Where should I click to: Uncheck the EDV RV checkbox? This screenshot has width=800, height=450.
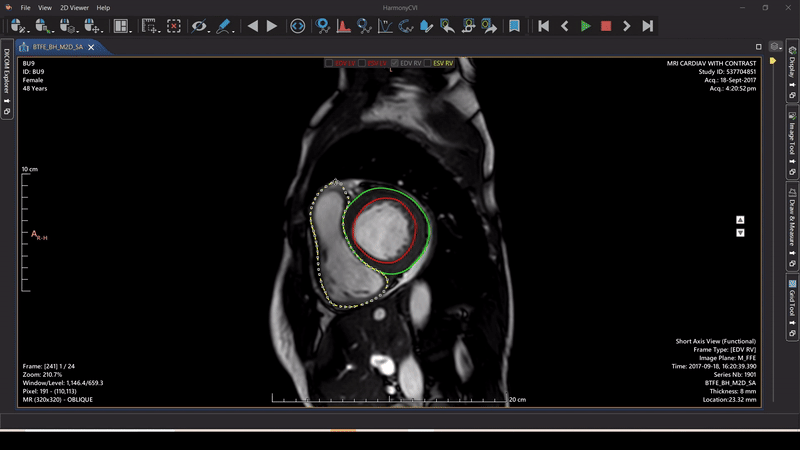pyautogui.click(x=394, y=63)
